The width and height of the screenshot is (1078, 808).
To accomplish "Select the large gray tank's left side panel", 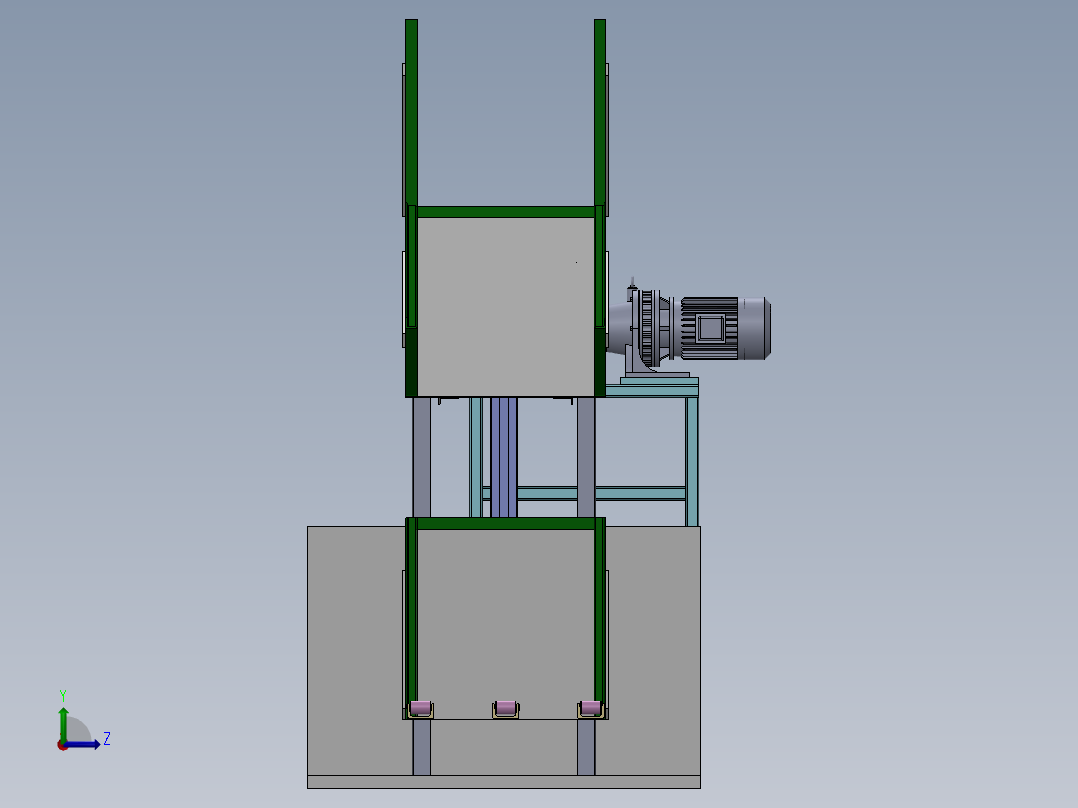I will [355, 651].
